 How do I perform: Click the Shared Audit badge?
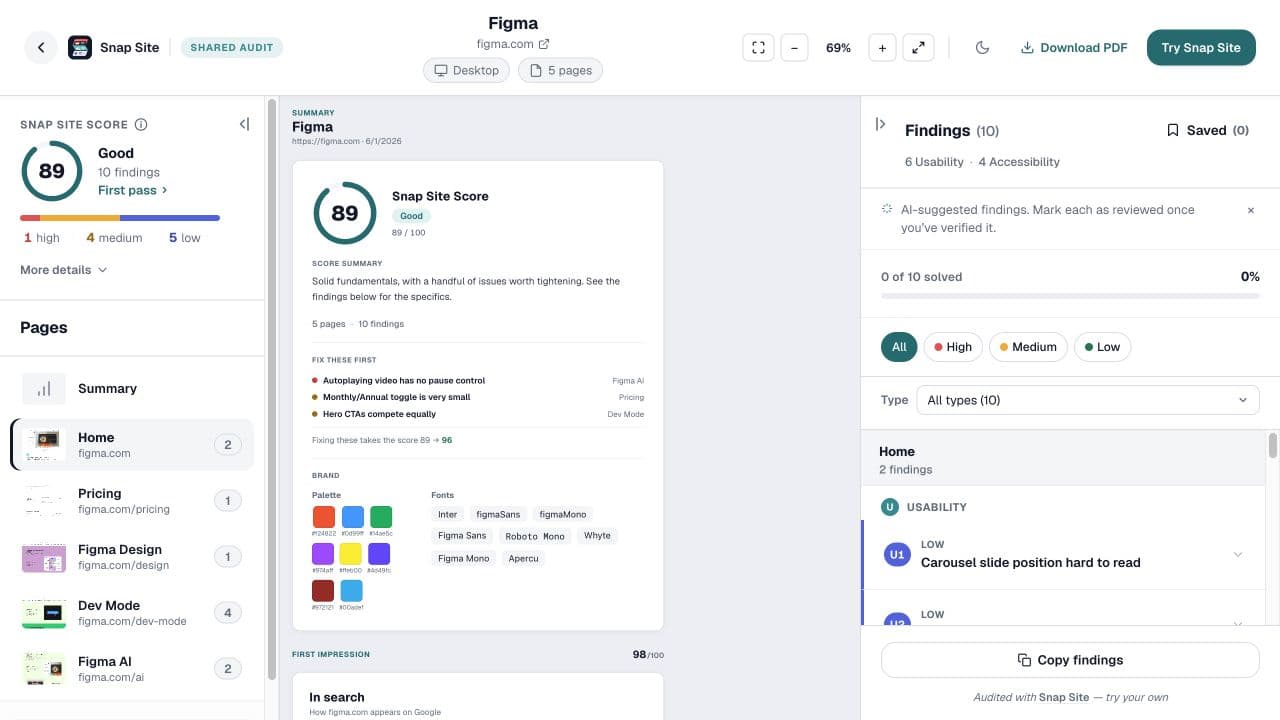232,47
